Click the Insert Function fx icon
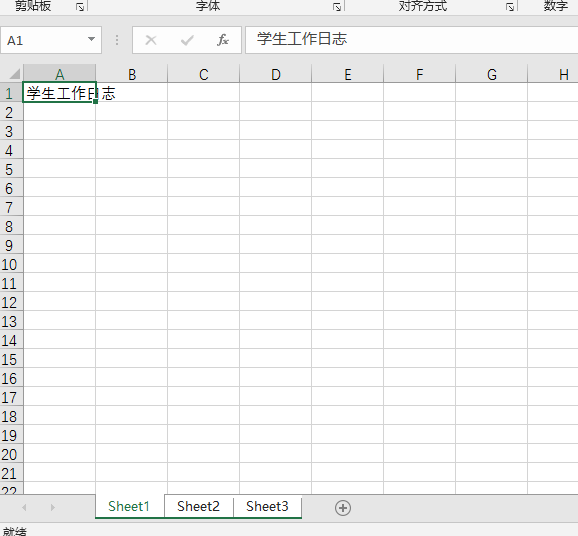 click(x=223, y=40)
